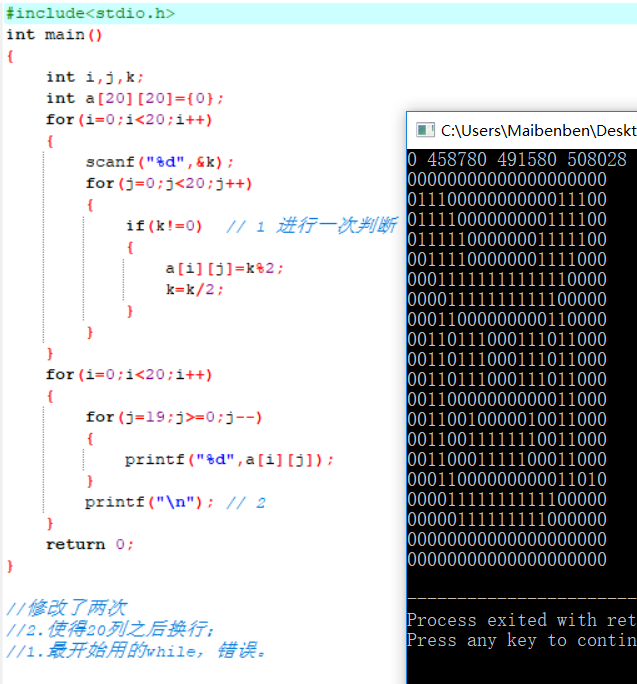Click the k=k/2; statement
The image size is (637, 684).
[194, 289]
